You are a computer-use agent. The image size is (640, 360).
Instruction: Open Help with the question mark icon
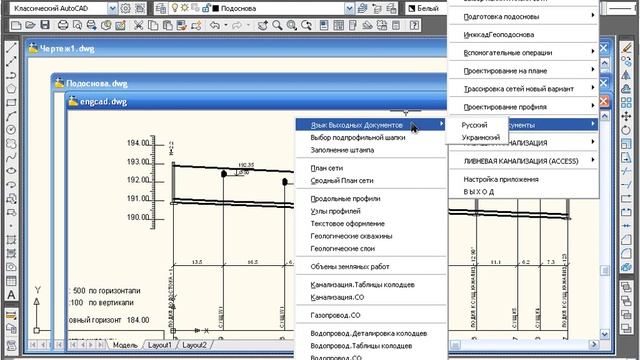click(x=414, y=25)
